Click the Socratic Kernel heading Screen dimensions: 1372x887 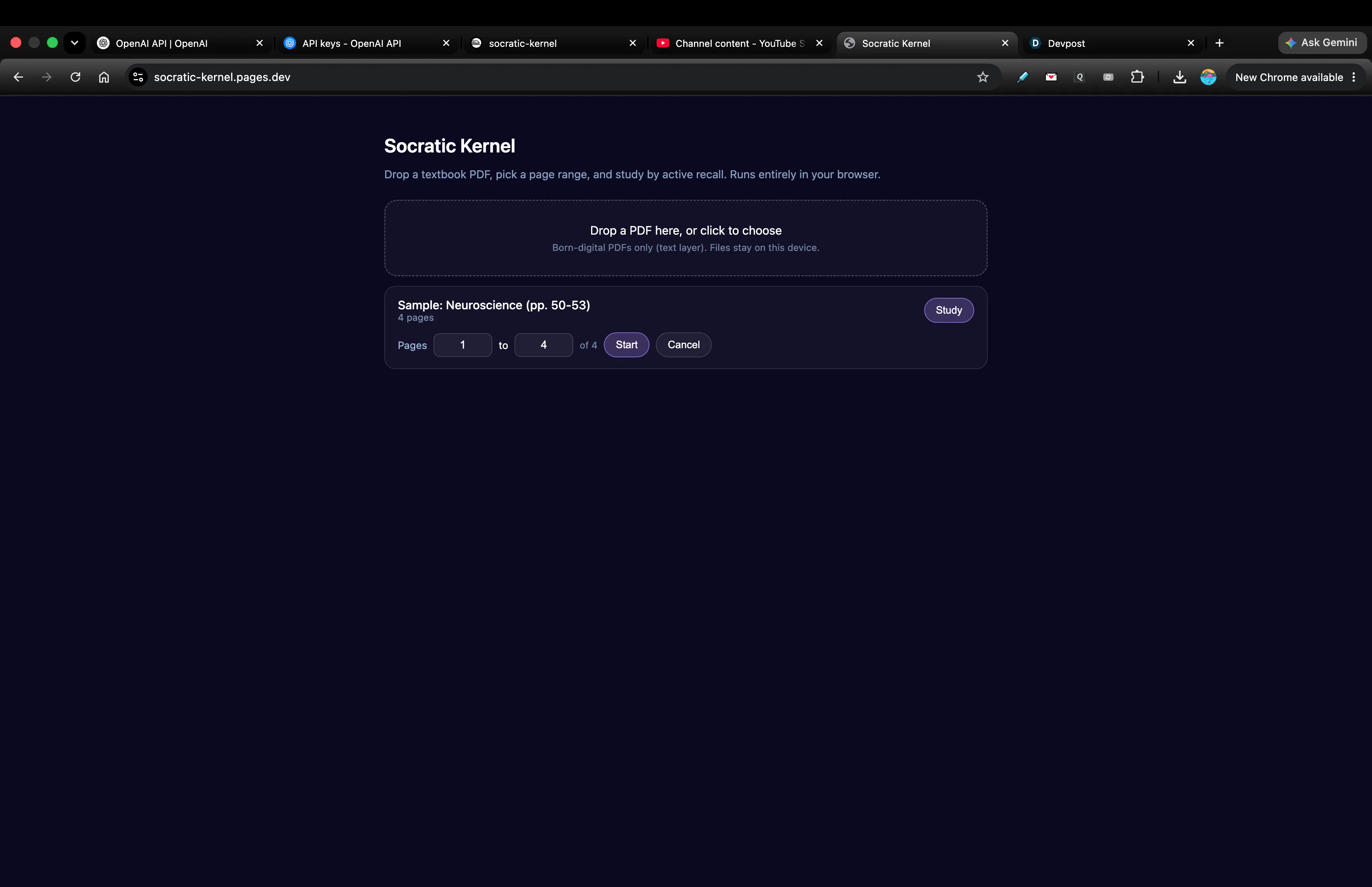click(450, 146)
